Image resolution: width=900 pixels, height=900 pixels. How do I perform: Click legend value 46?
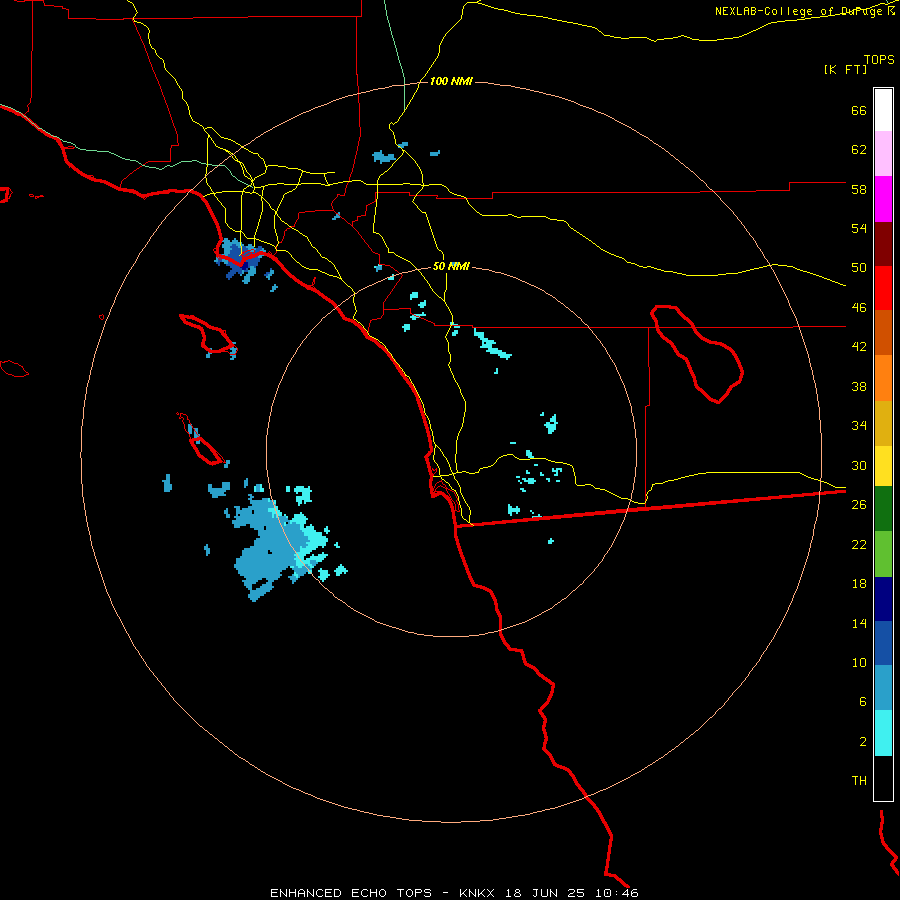tap(859, 307)
